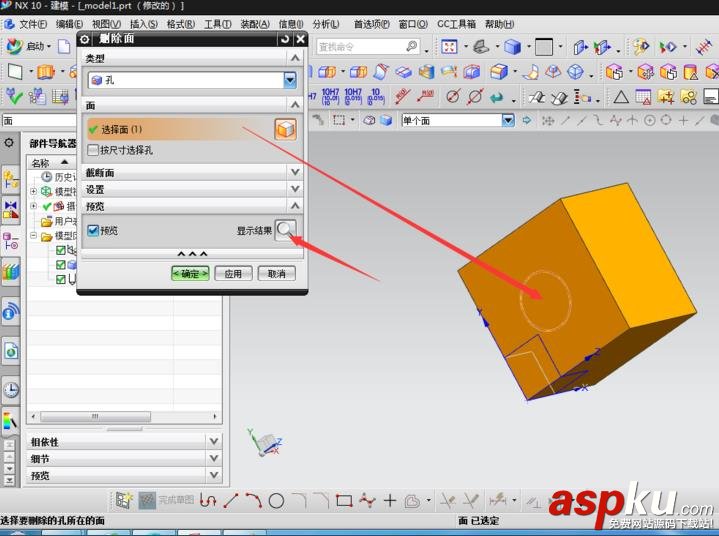Click the triangle icon in third toolbar row

(x=621, y=97)
